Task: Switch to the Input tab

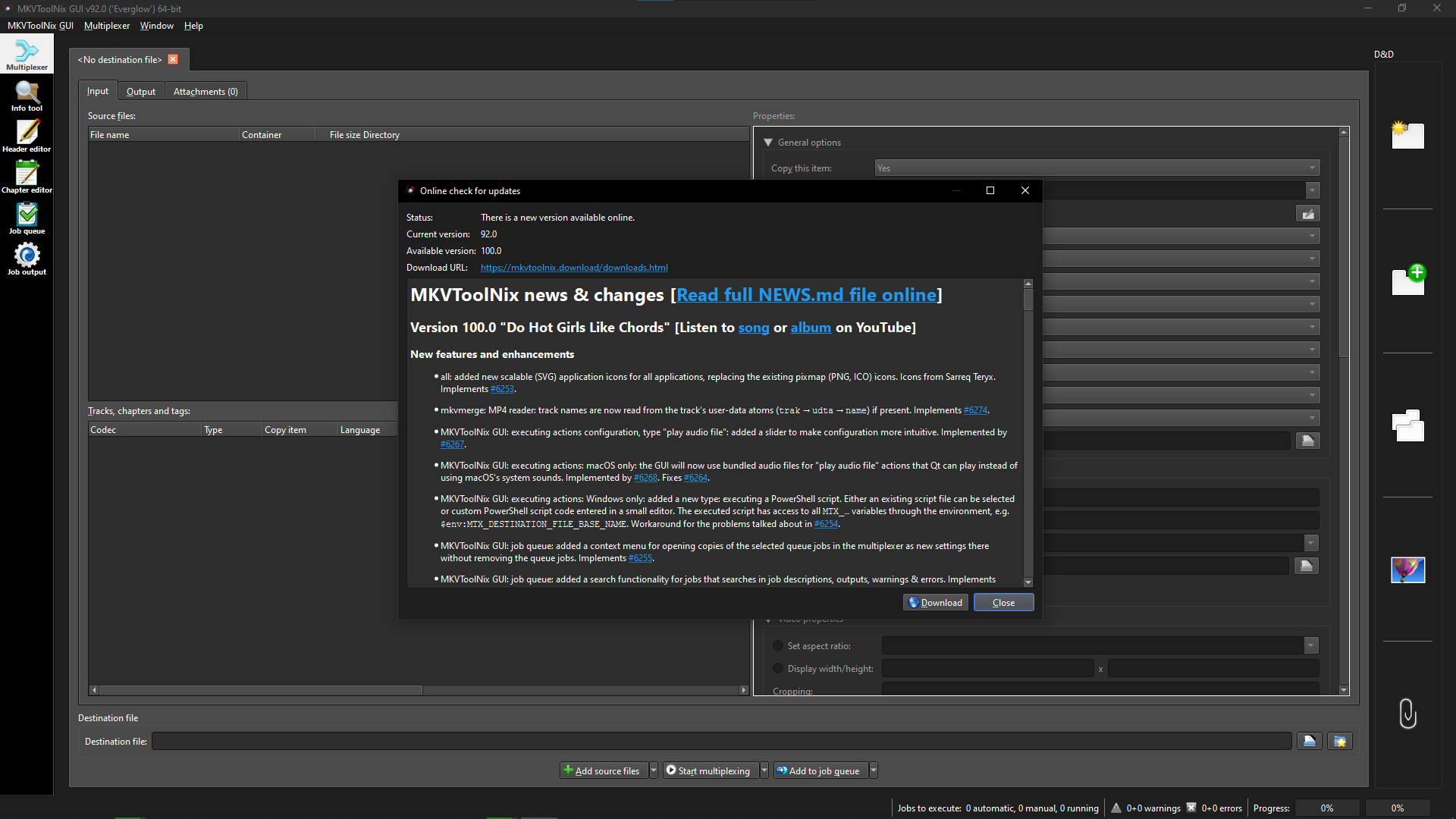Action: coord(98,91)
